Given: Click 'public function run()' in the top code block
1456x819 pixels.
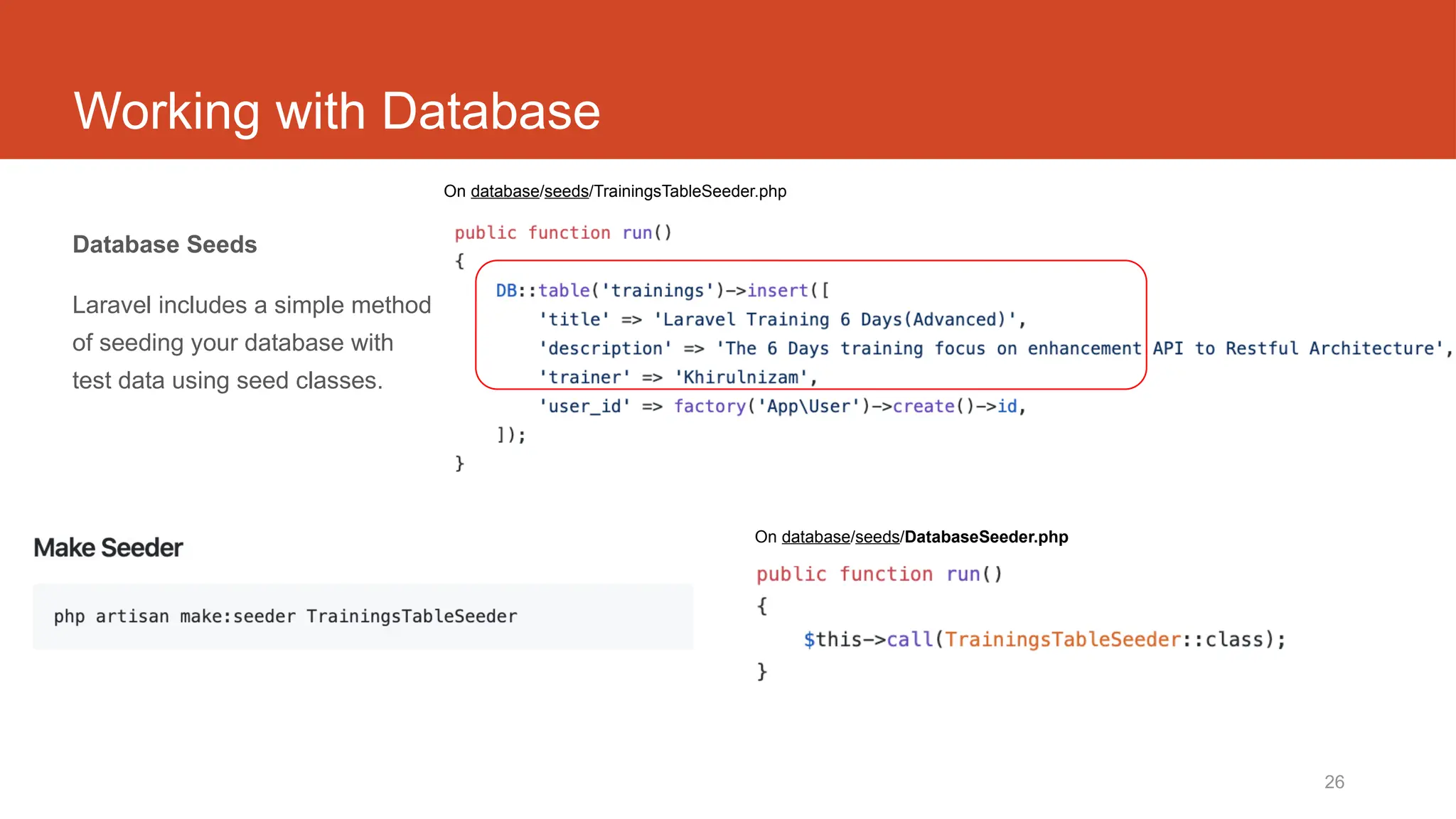Looking at the screenshot, I should point(563,232).
